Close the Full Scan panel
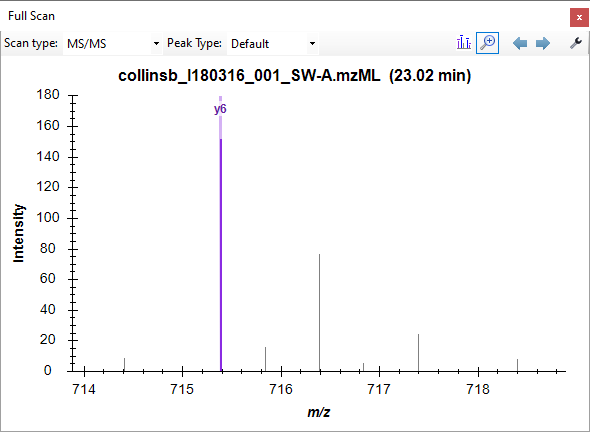This screenshot has height=432, width=590. coord(579,17)
